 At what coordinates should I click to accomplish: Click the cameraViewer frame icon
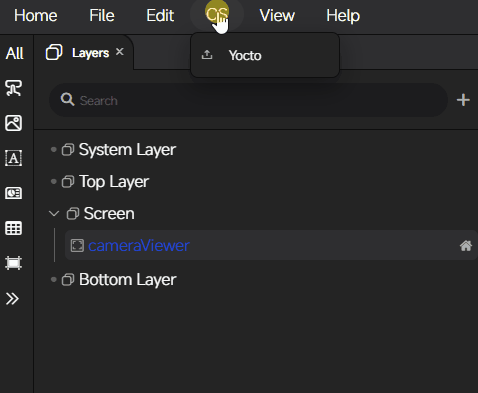coord(77,246)
